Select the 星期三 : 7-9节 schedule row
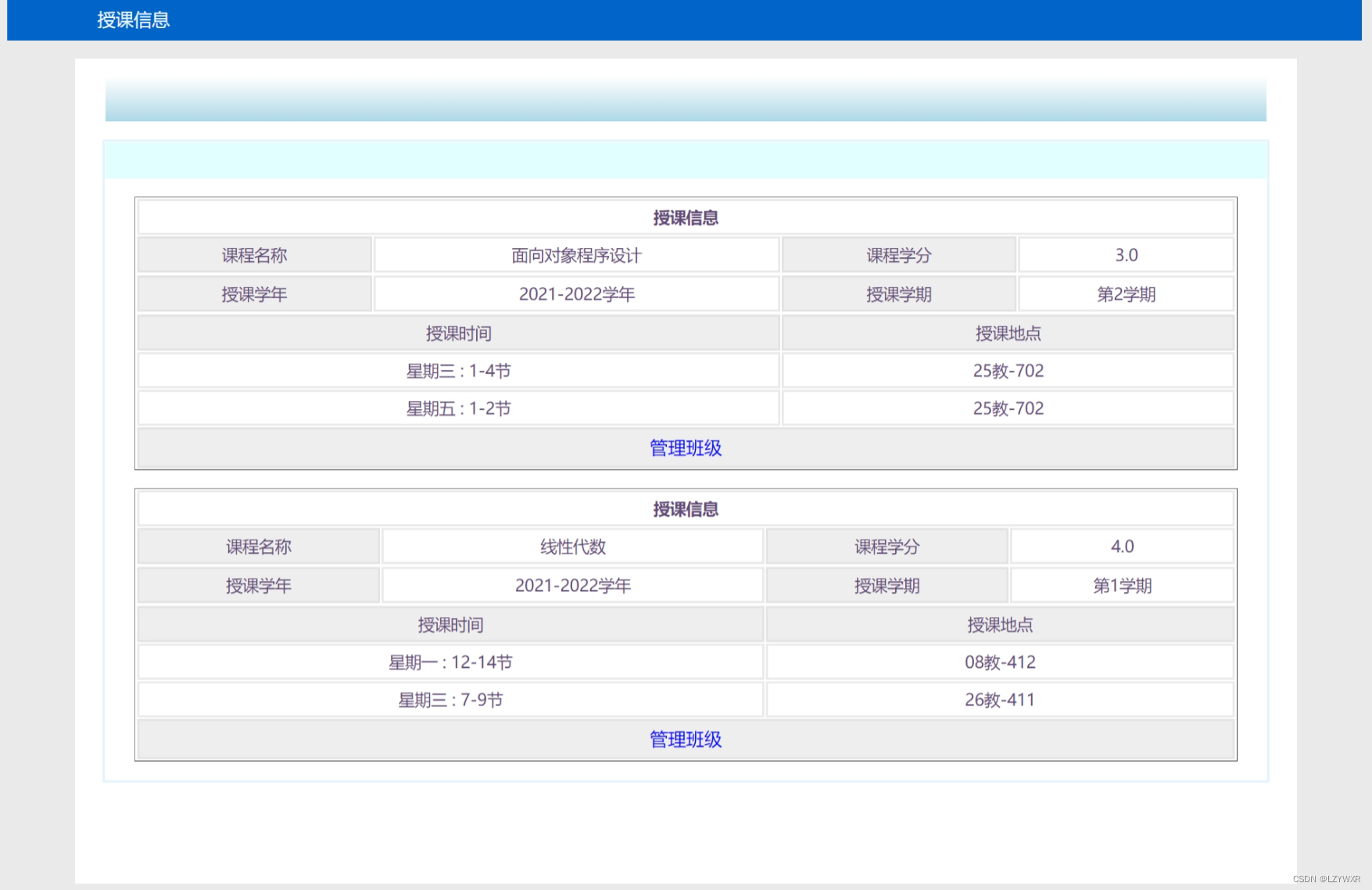The height and width of the screenshot is (890, 1372). point(449,699)
